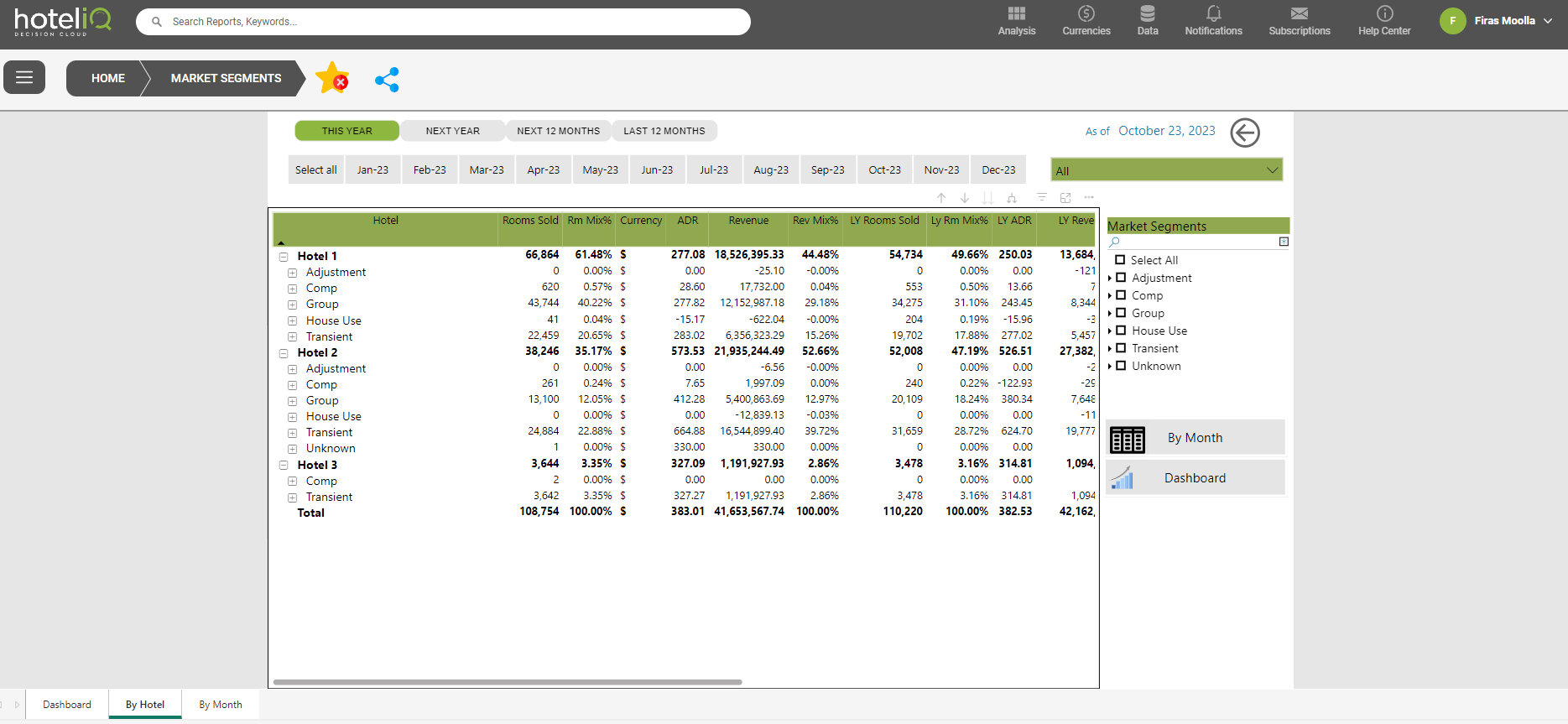Select the NEXT 12 MONTHS period tab
The image size is (1568, 724).
click(x=558, y=131)
